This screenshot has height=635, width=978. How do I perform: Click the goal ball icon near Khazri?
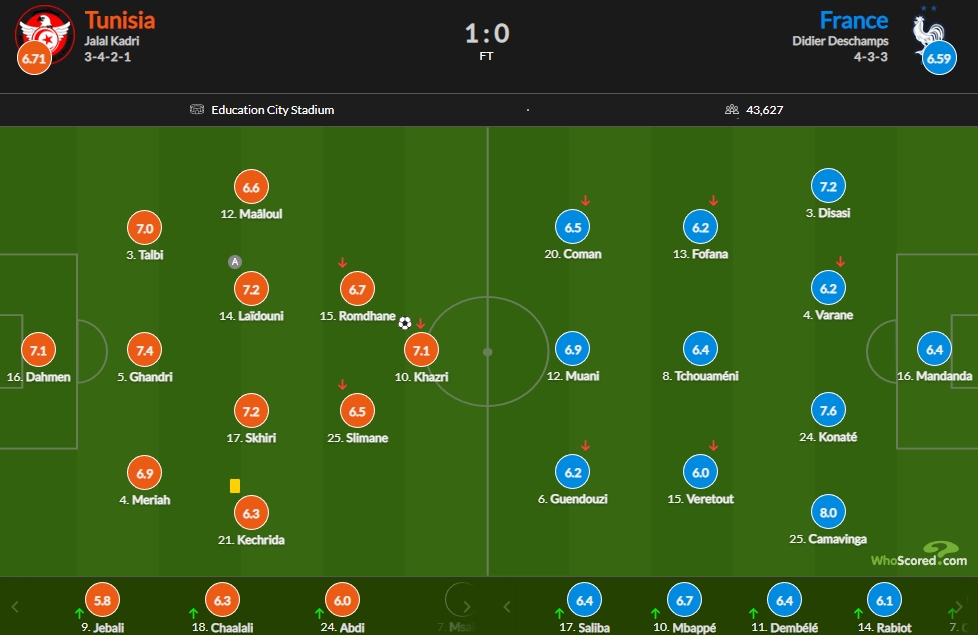[405, 323]
